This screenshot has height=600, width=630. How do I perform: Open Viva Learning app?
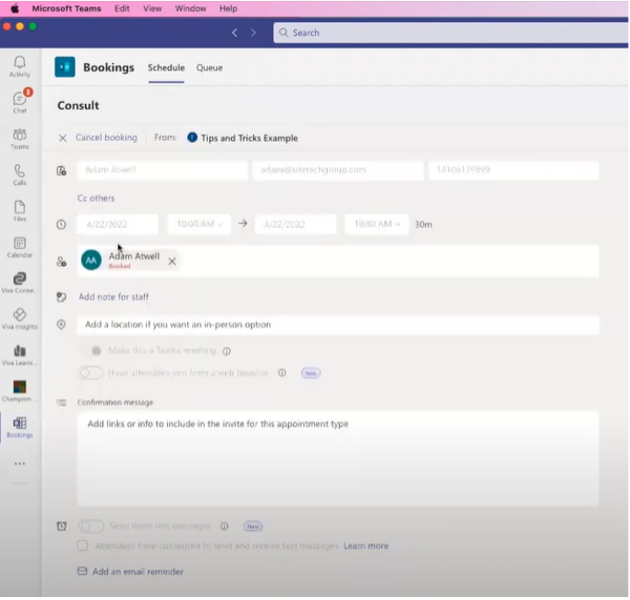click(x=20, y=355)
